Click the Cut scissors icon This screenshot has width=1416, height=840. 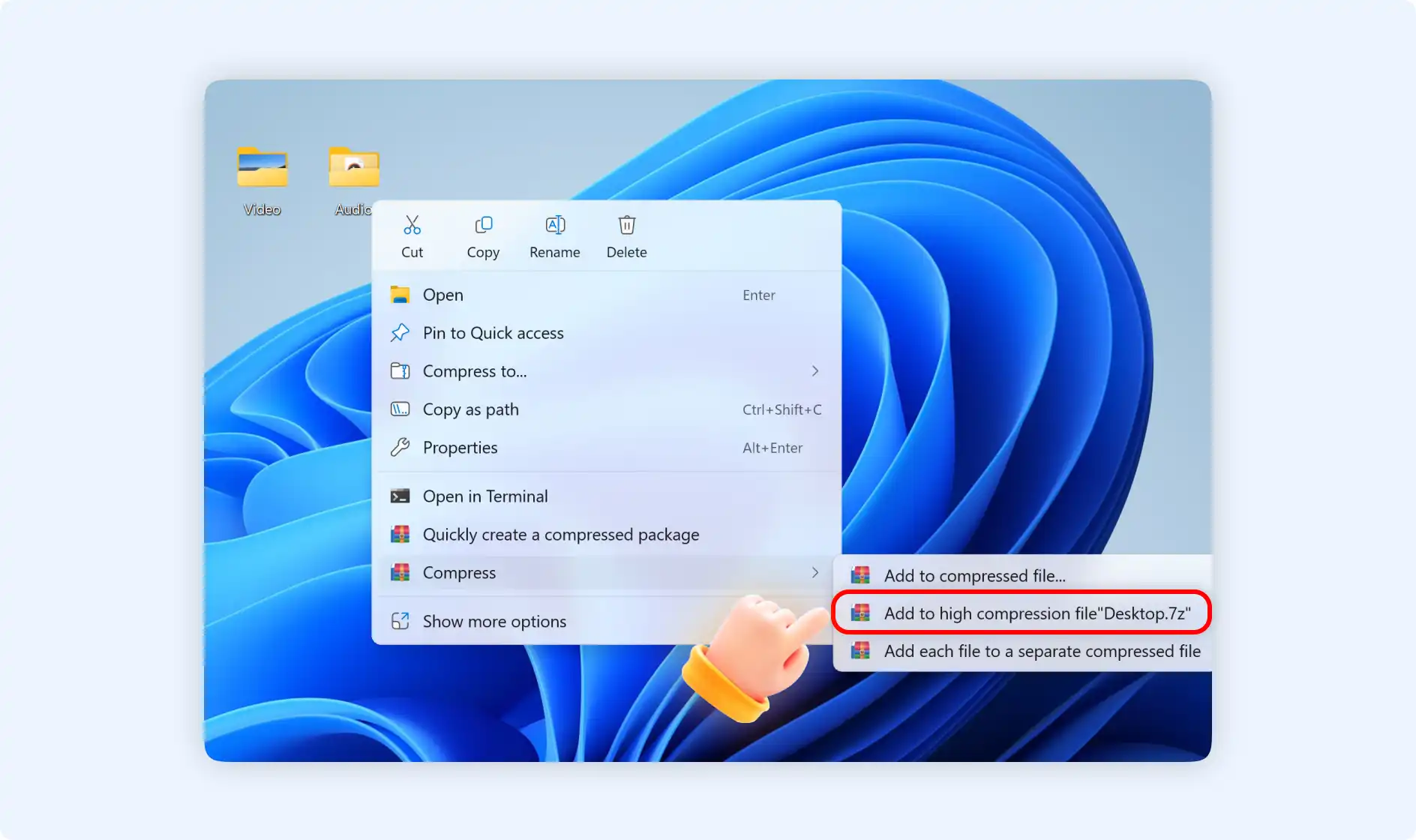pos(412,225)
